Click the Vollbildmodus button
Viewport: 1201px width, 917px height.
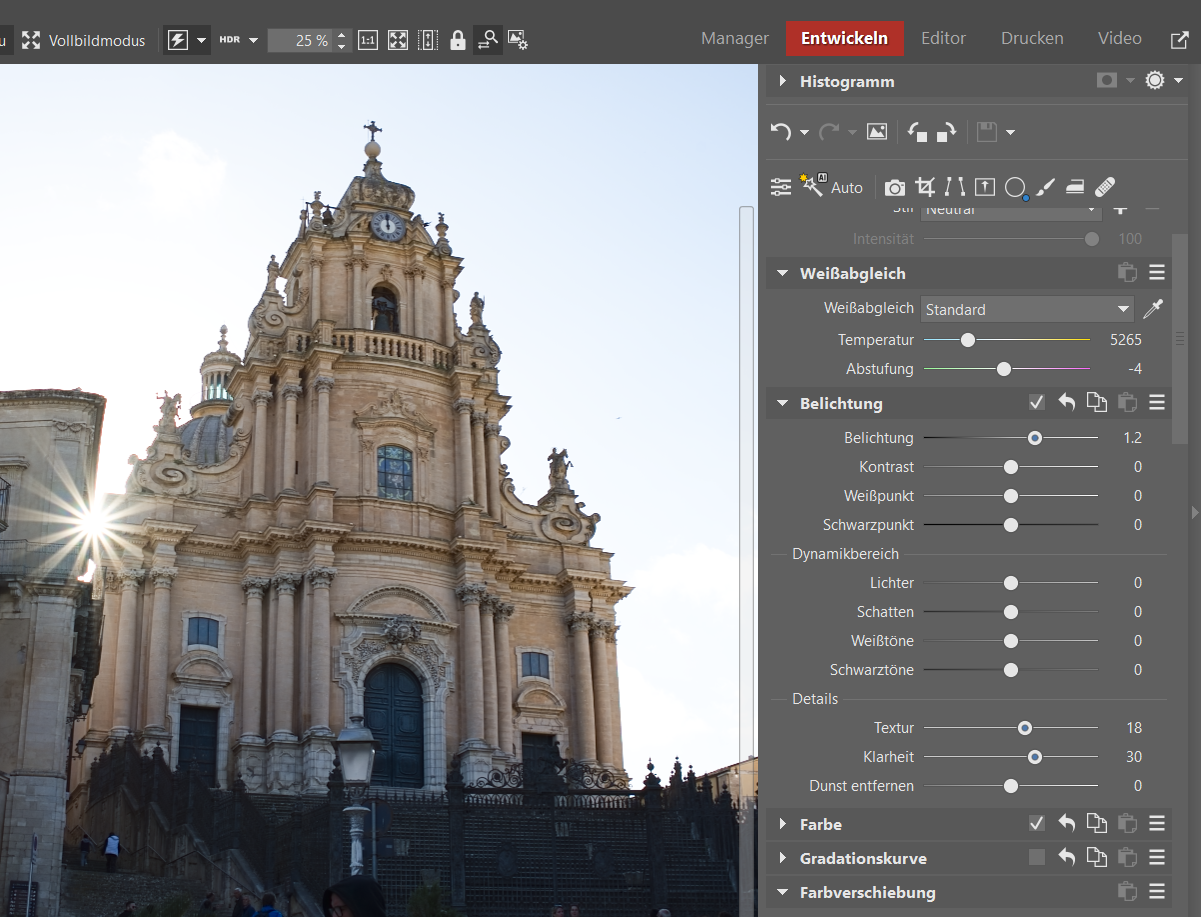(84, 40)
